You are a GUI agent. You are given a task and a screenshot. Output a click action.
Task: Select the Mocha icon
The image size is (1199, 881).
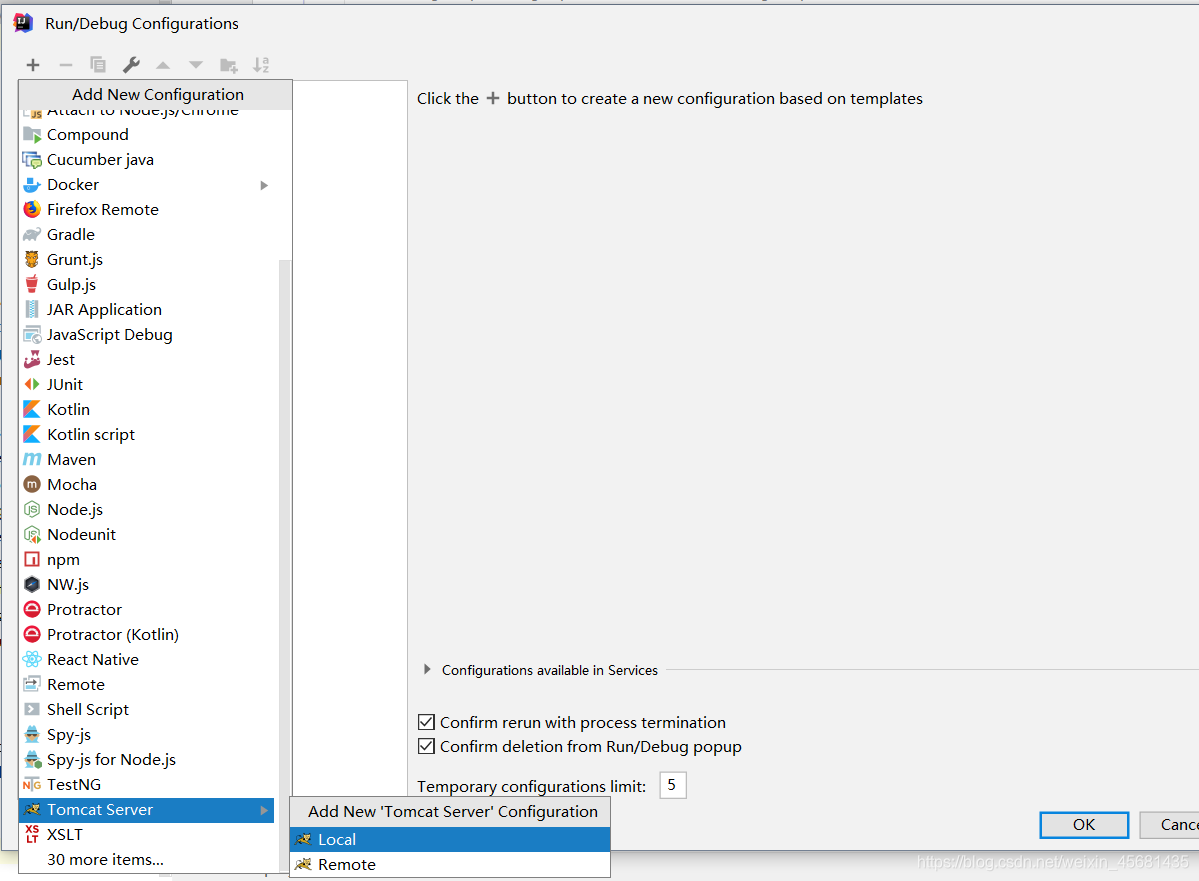click(32, 485)
